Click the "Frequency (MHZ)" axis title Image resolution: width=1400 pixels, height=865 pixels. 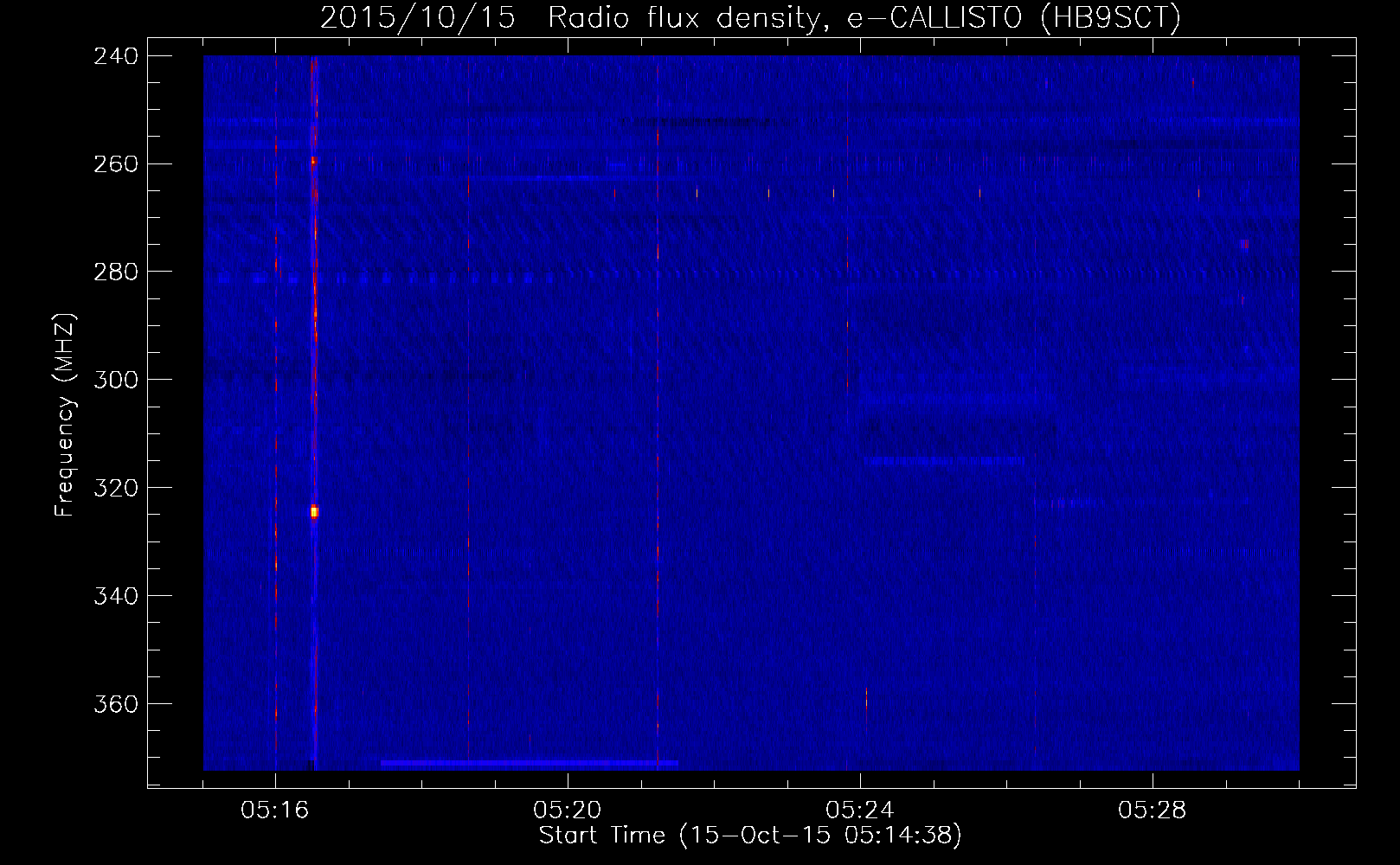pyautogui.click(x=66, y=415)
